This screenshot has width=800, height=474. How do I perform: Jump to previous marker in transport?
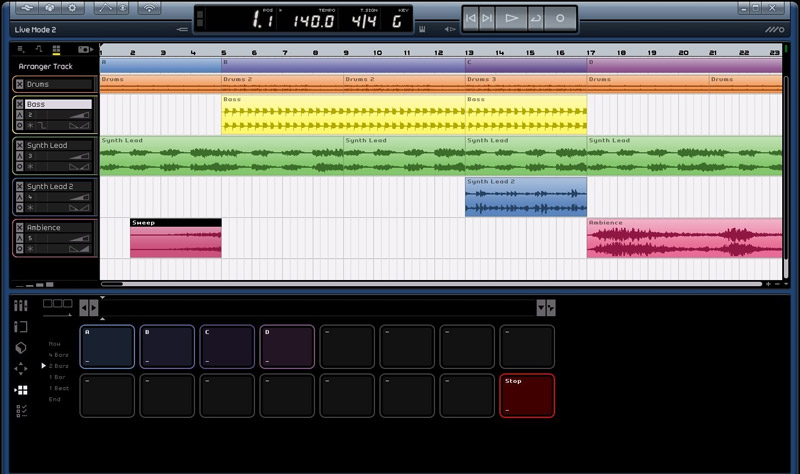click(470, 19)
